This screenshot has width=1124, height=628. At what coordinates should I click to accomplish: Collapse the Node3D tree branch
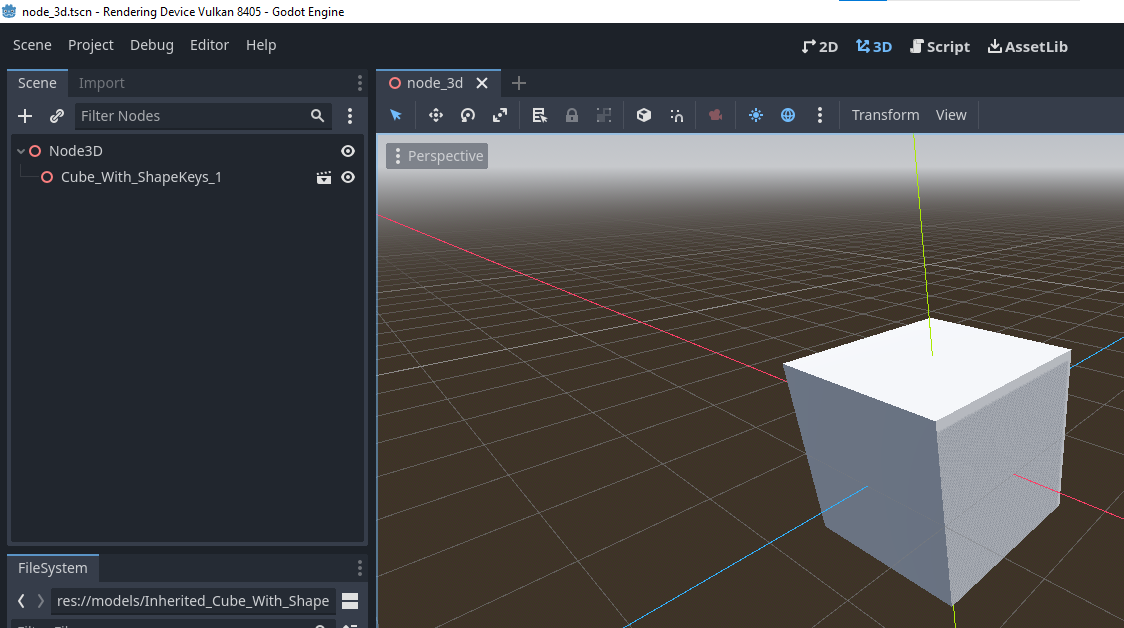[20, 150]
